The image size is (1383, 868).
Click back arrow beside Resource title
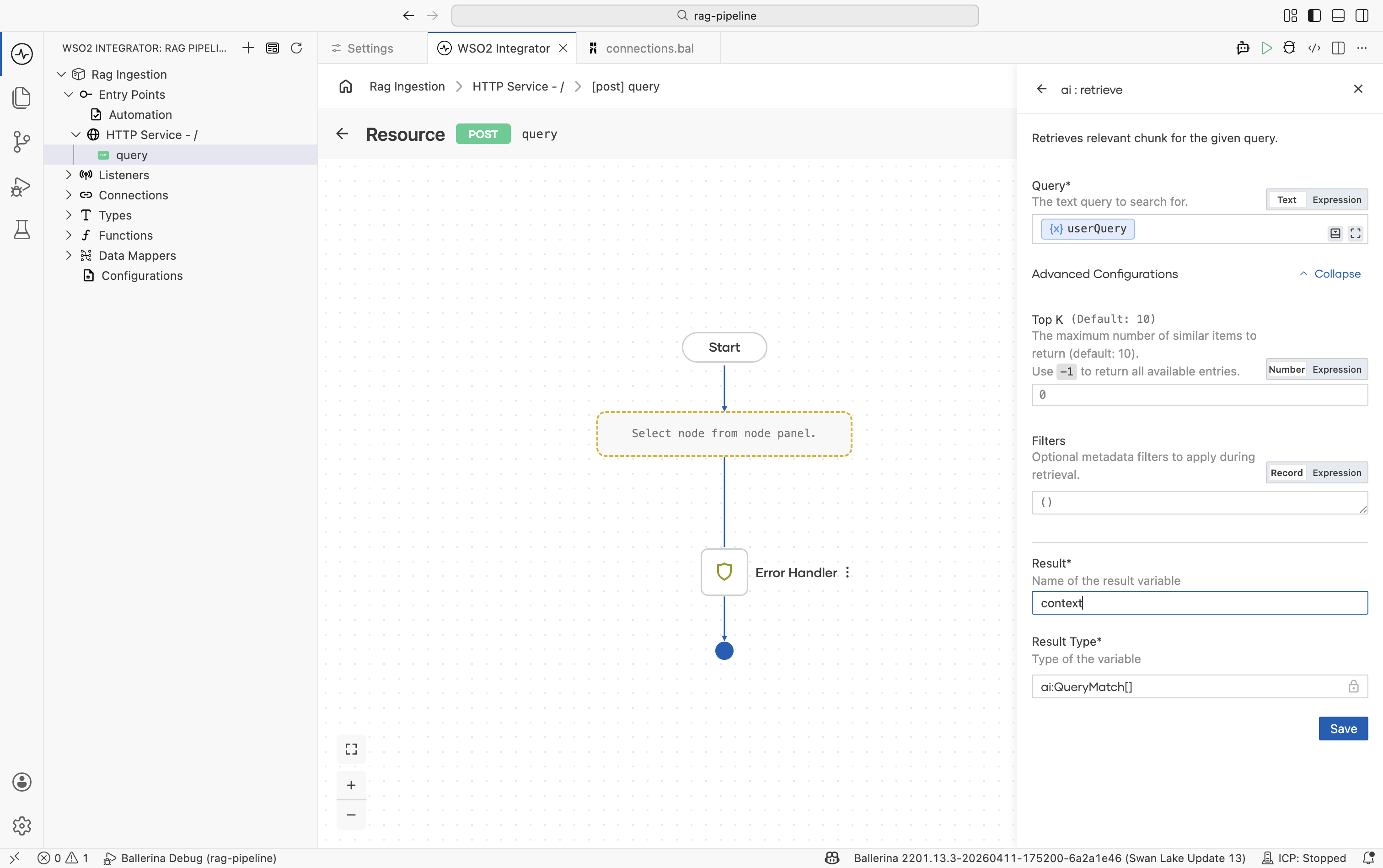tap(342, 134)
